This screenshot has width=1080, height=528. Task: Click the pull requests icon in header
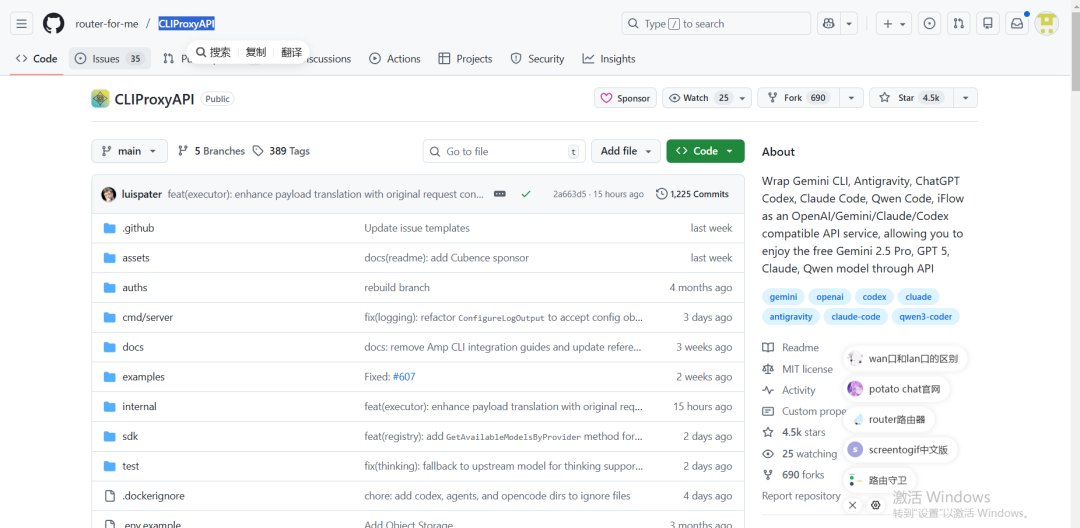pos(958,23)
